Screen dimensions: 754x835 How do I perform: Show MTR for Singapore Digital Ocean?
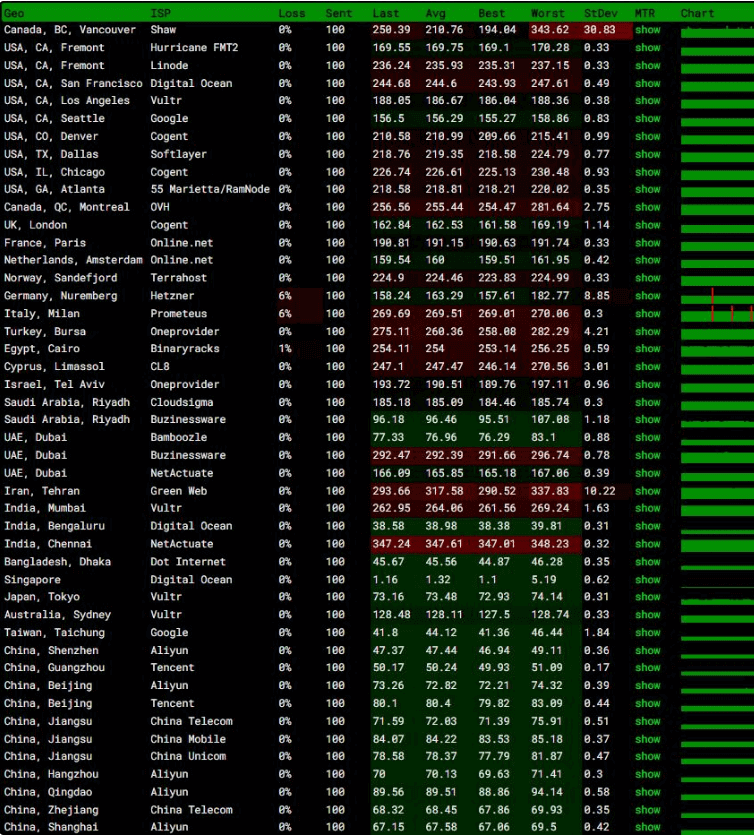coord(647,580)
